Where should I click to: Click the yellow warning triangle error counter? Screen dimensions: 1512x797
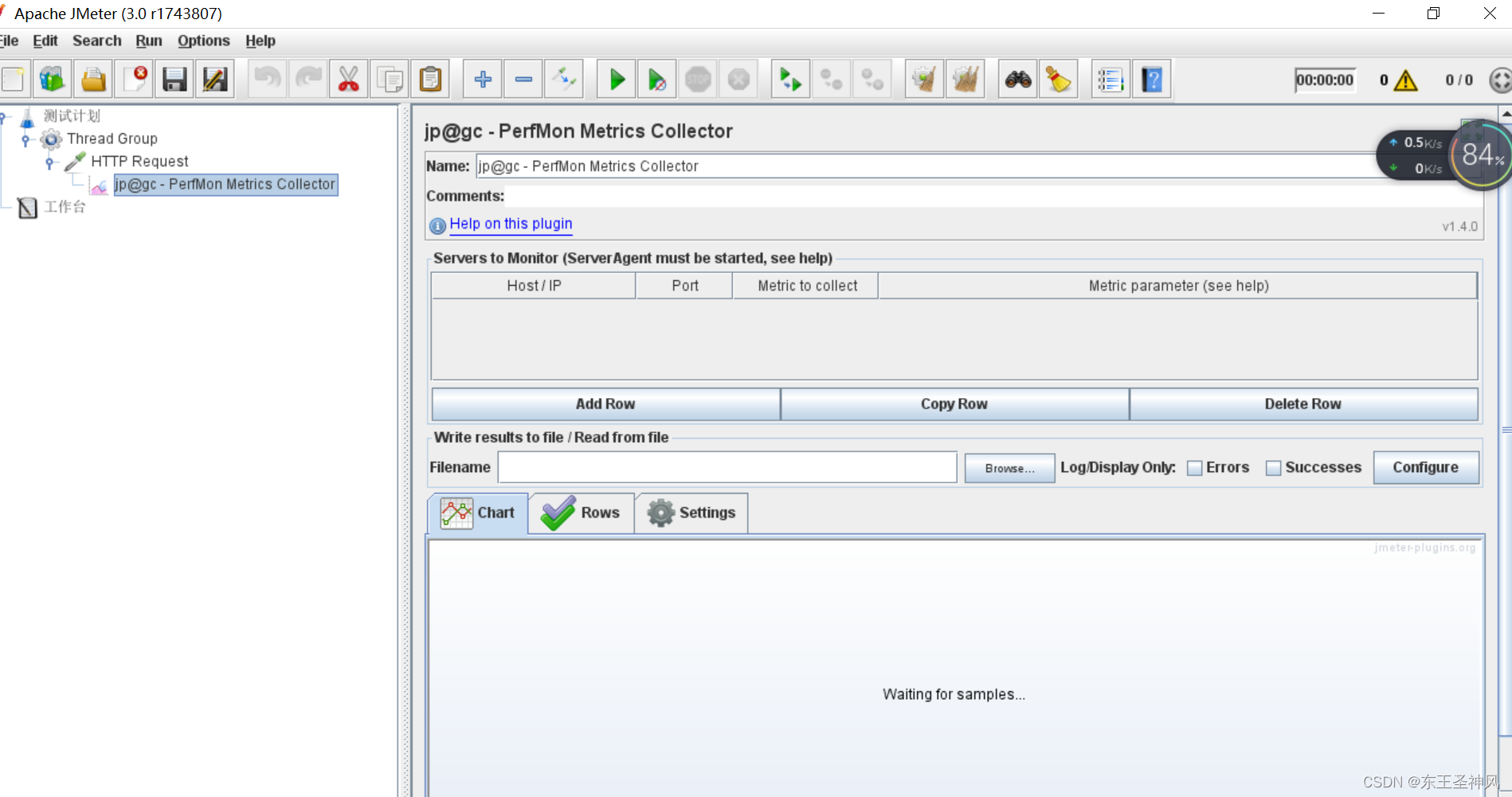[1406, 80]
